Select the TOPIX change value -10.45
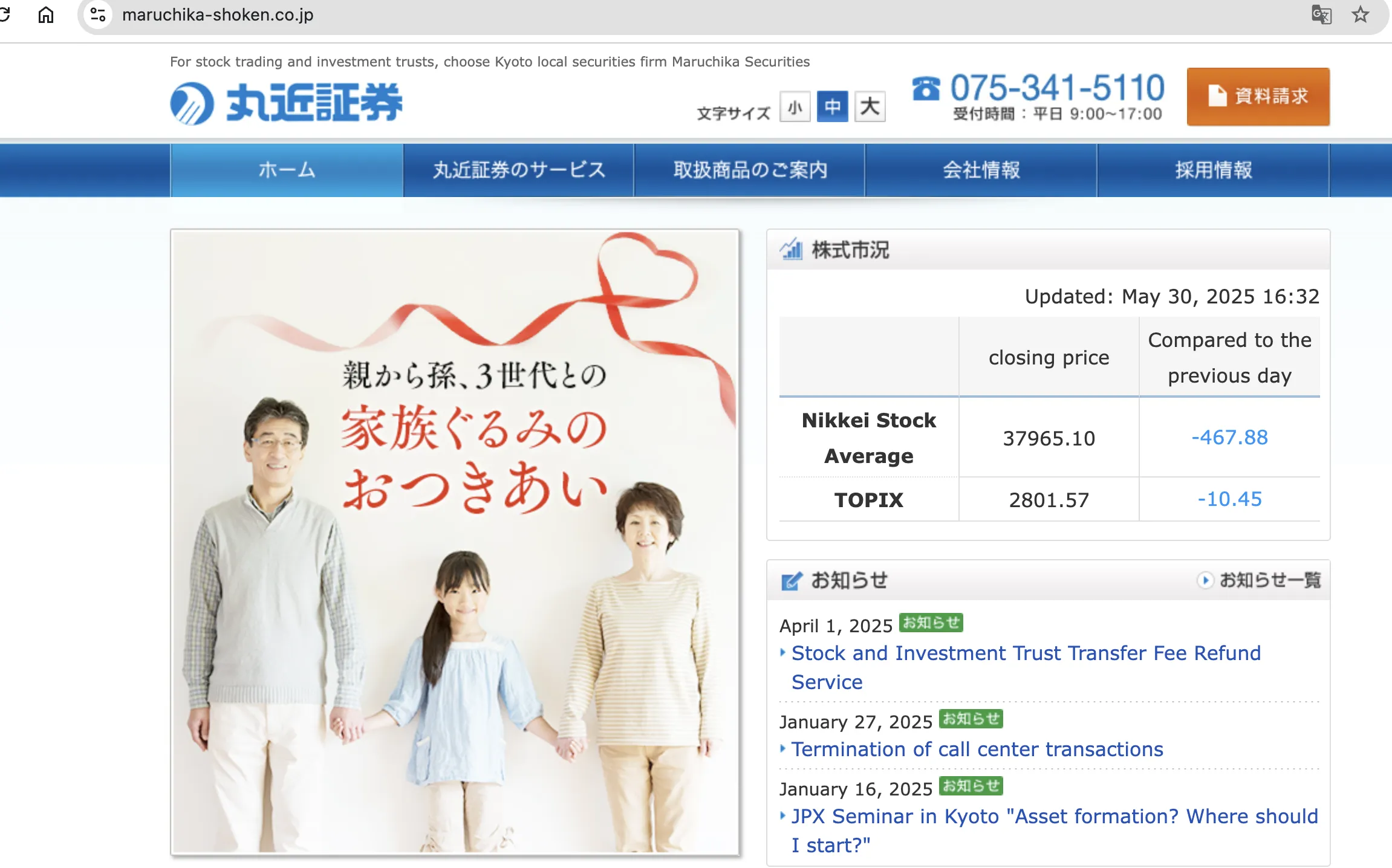The image size is (1392, 868). 1229,499
